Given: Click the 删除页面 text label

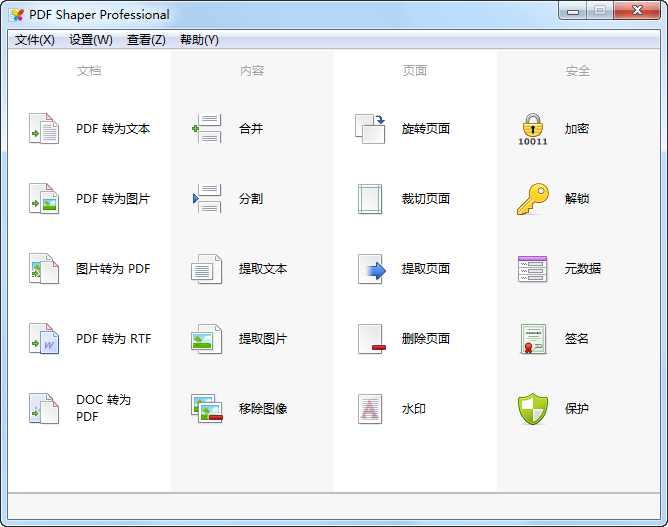Looking at the screenshot, I should 426,339.
